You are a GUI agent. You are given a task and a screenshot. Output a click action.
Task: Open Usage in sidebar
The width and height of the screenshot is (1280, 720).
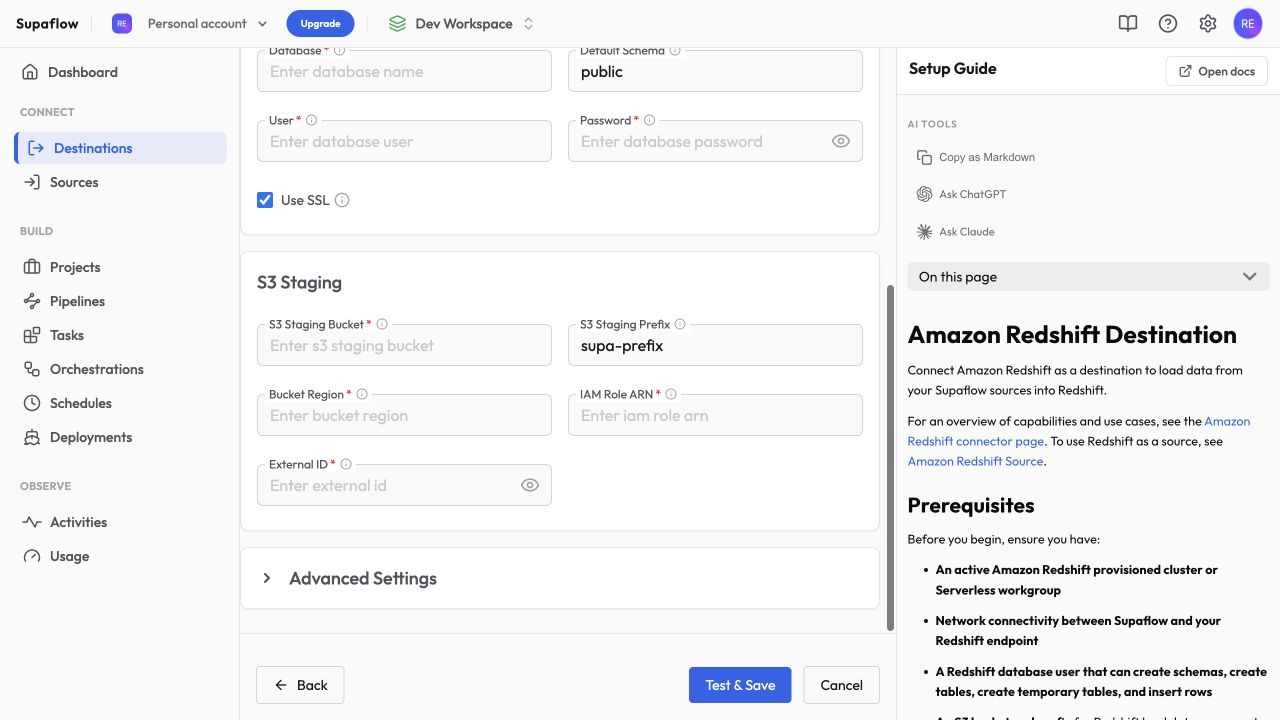pyautogui.click(x=120, y=556)
